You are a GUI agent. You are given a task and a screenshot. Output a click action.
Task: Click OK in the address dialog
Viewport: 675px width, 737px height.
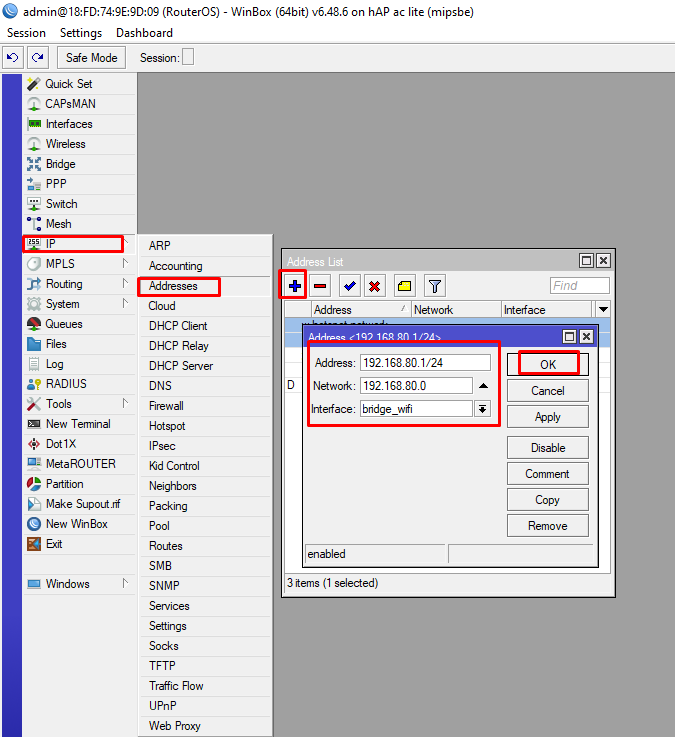pyautogui.click(x=548, y=364)
